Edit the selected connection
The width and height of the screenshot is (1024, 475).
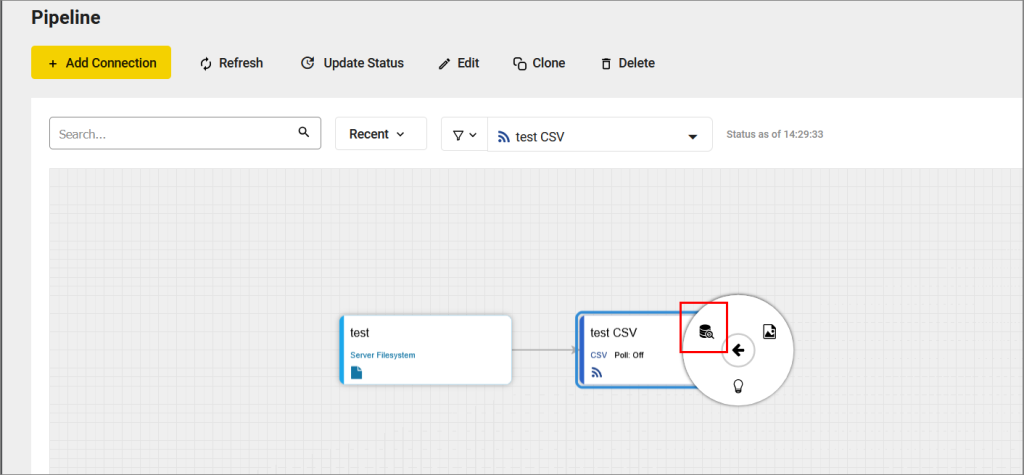(x=459, y=63)
